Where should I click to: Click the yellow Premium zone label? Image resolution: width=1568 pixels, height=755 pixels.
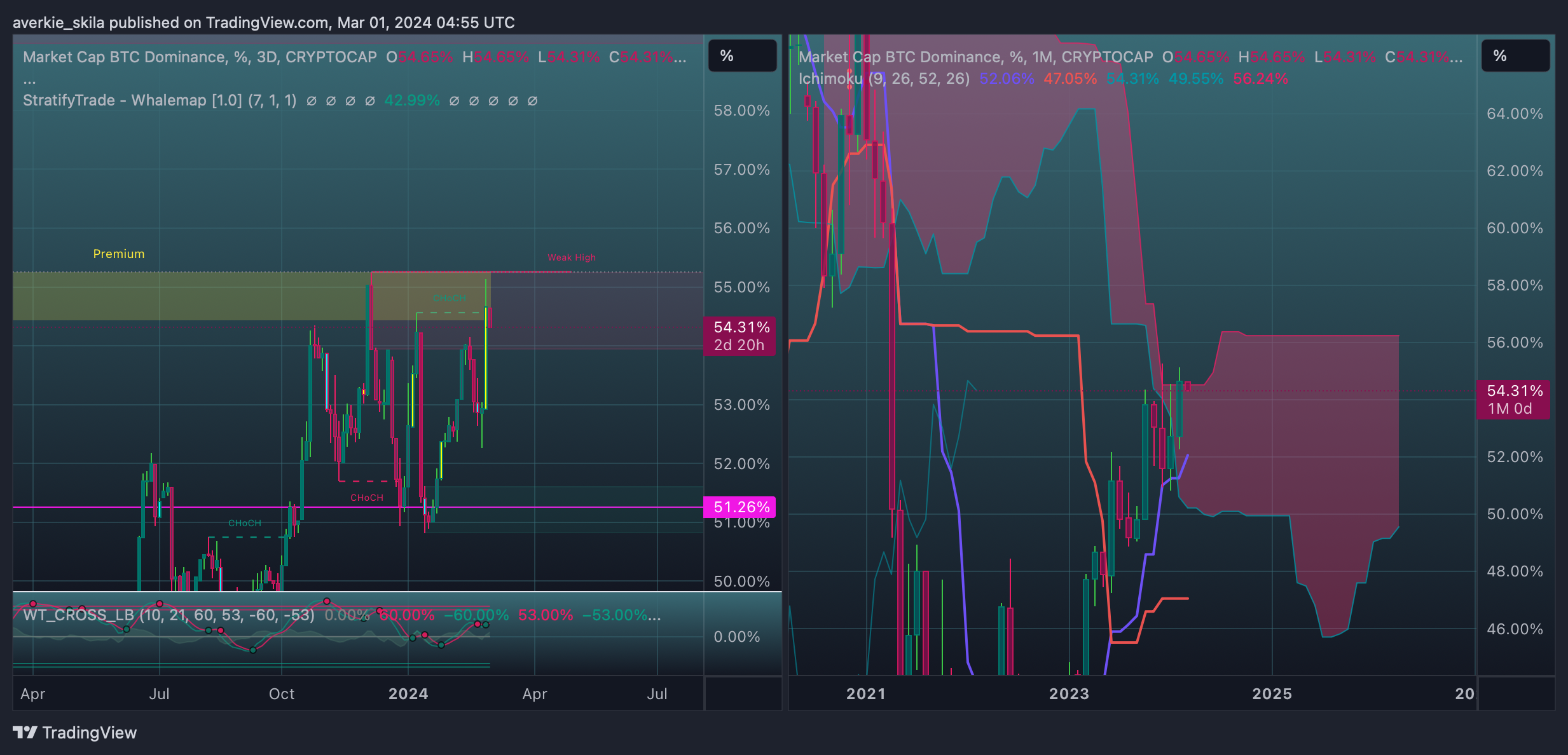(119, 254)
